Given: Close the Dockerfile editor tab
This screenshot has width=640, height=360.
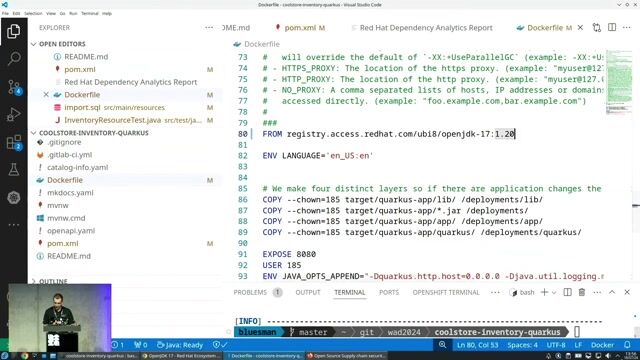Looking at the screenshot, I should pos(580,28).
